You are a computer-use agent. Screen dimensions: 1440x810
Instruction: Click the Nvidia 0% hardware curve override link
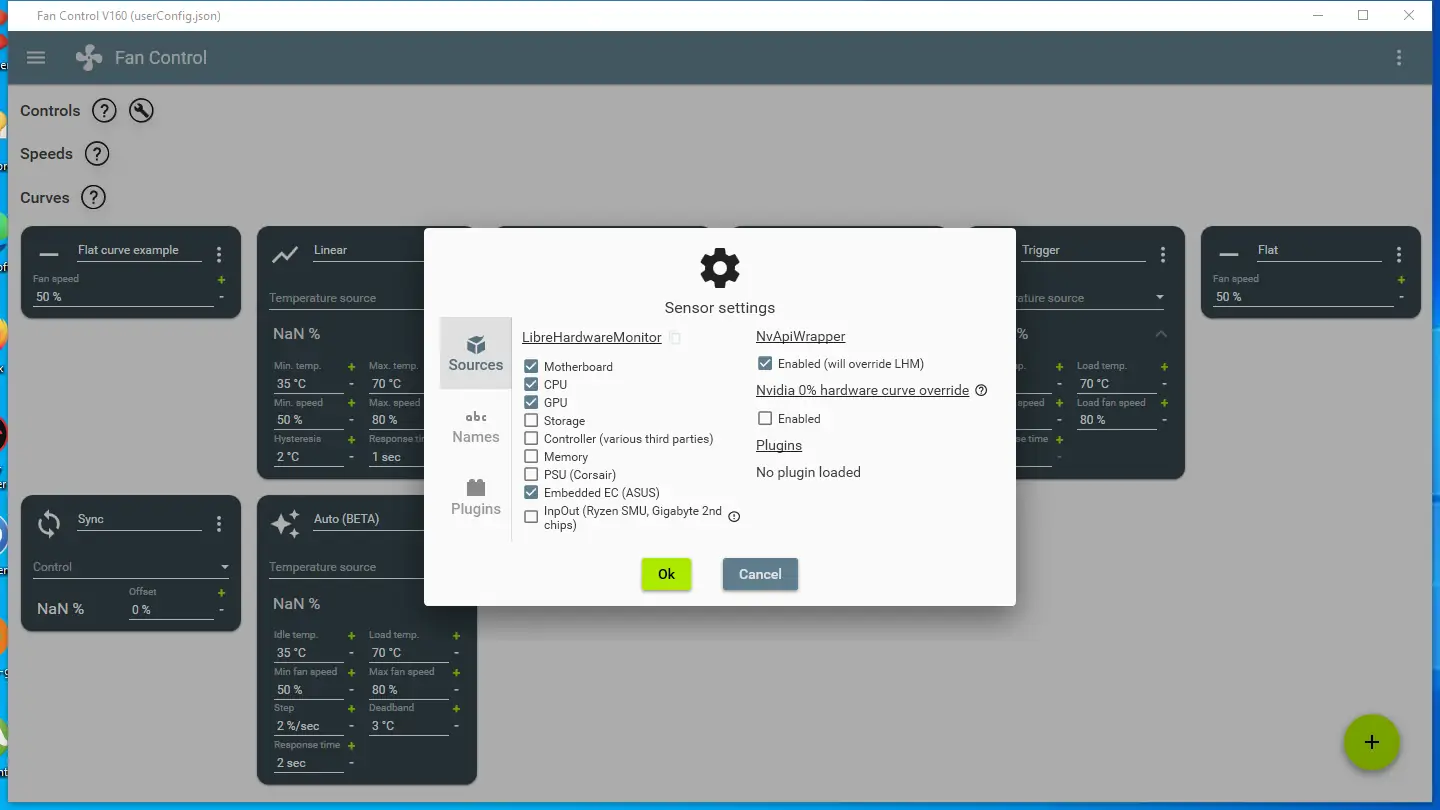tap(863, 390)
